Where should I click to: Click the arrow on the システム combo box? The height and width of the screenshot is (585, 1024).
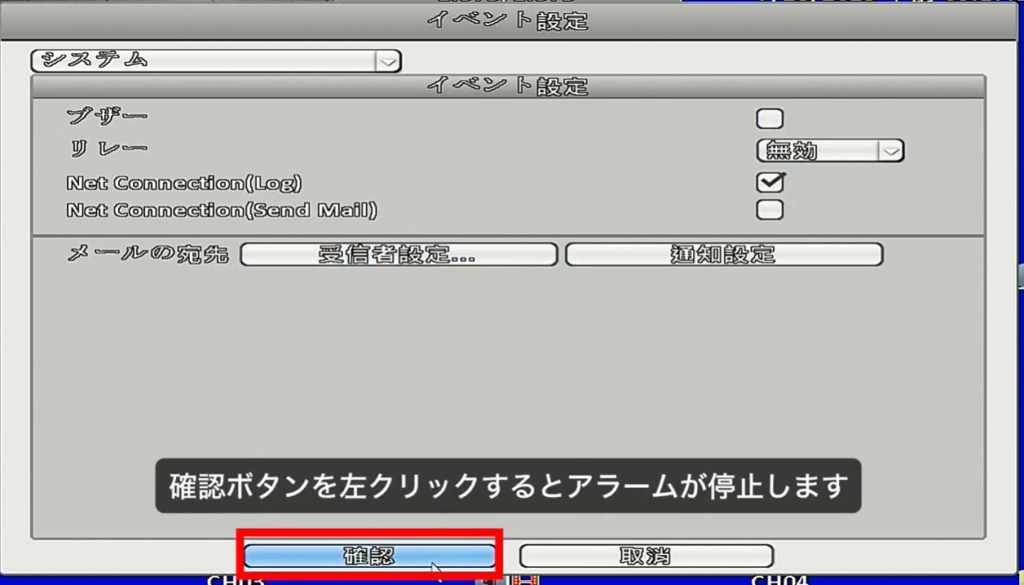click(x=388, y=61)
